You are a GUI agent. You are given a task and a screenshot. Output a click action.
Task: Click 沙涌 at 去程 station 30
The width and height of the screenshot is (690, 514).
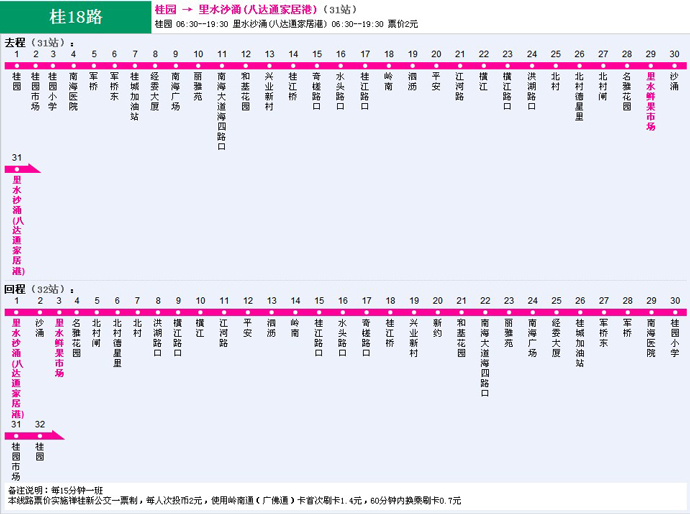pyautogui.click(x=674, y=81)
